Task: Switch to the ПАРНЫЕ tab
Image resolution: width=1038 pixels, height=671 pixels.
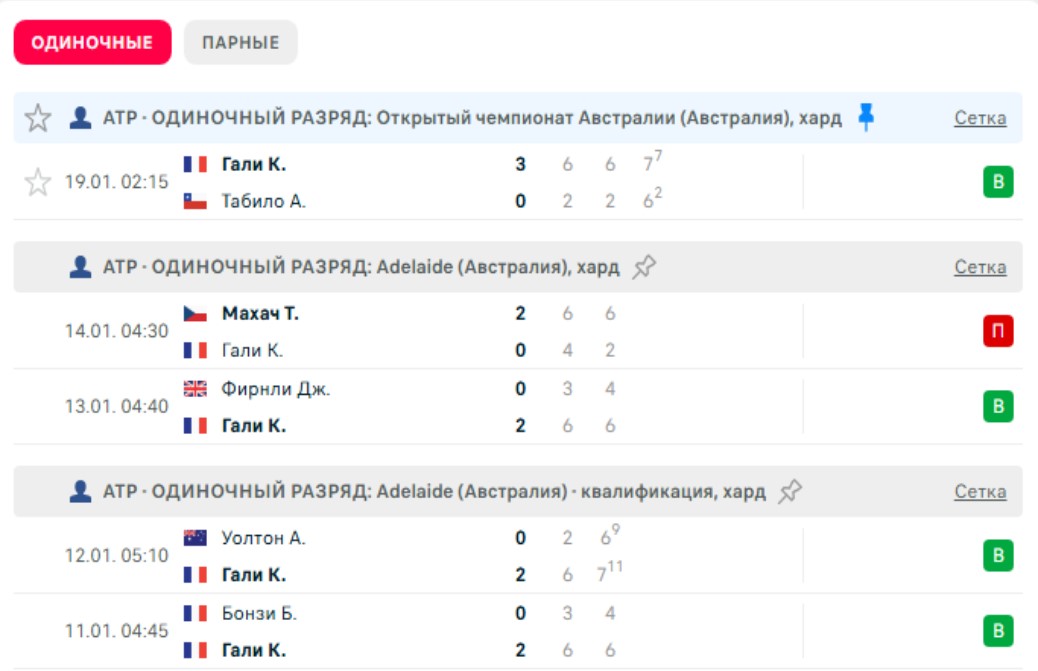Action: pyautogui.click(x=240, y=43)
